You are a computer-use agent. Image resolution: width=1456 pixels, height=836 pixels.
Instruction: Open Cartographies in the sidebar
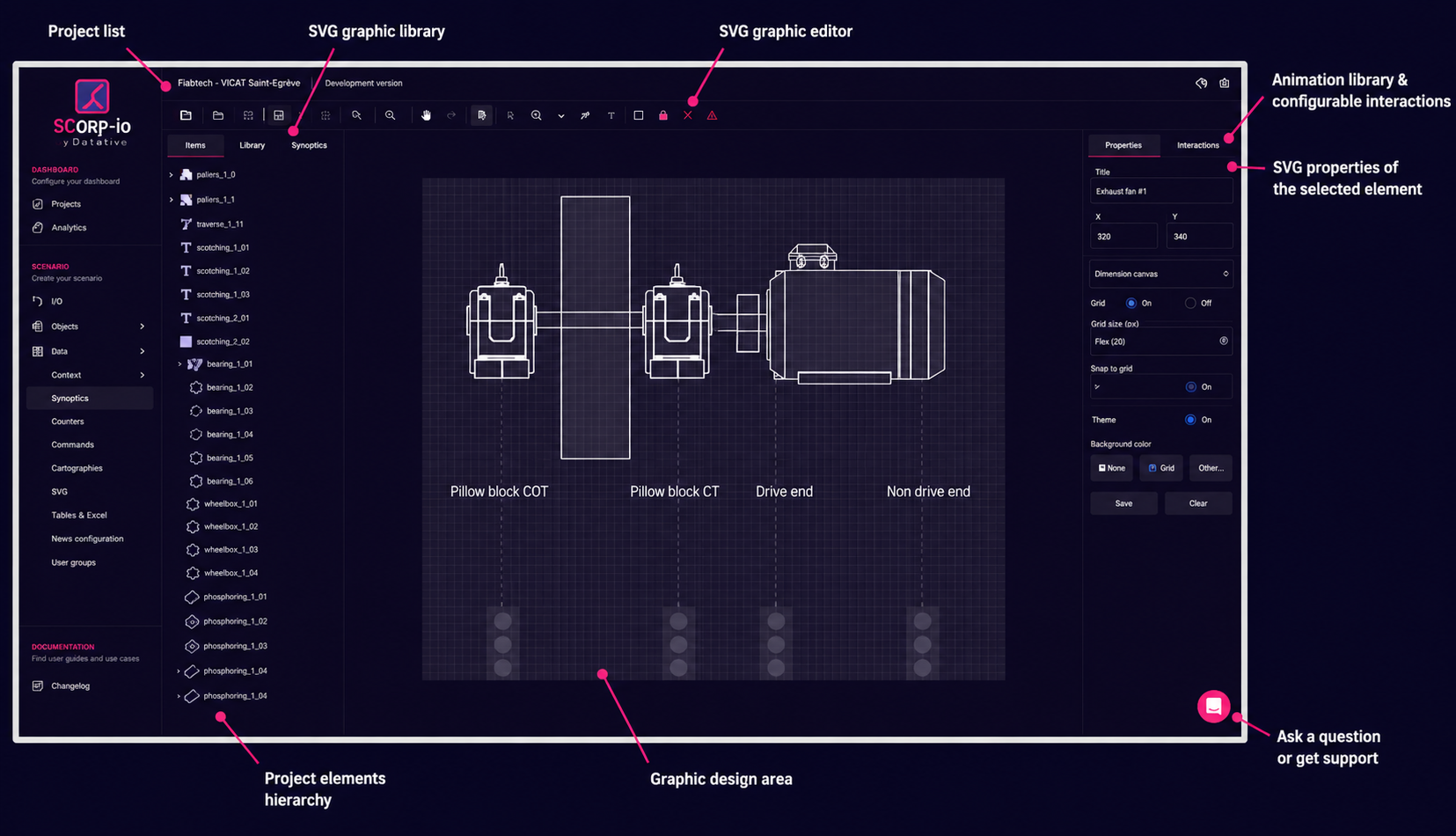[77, 468]
